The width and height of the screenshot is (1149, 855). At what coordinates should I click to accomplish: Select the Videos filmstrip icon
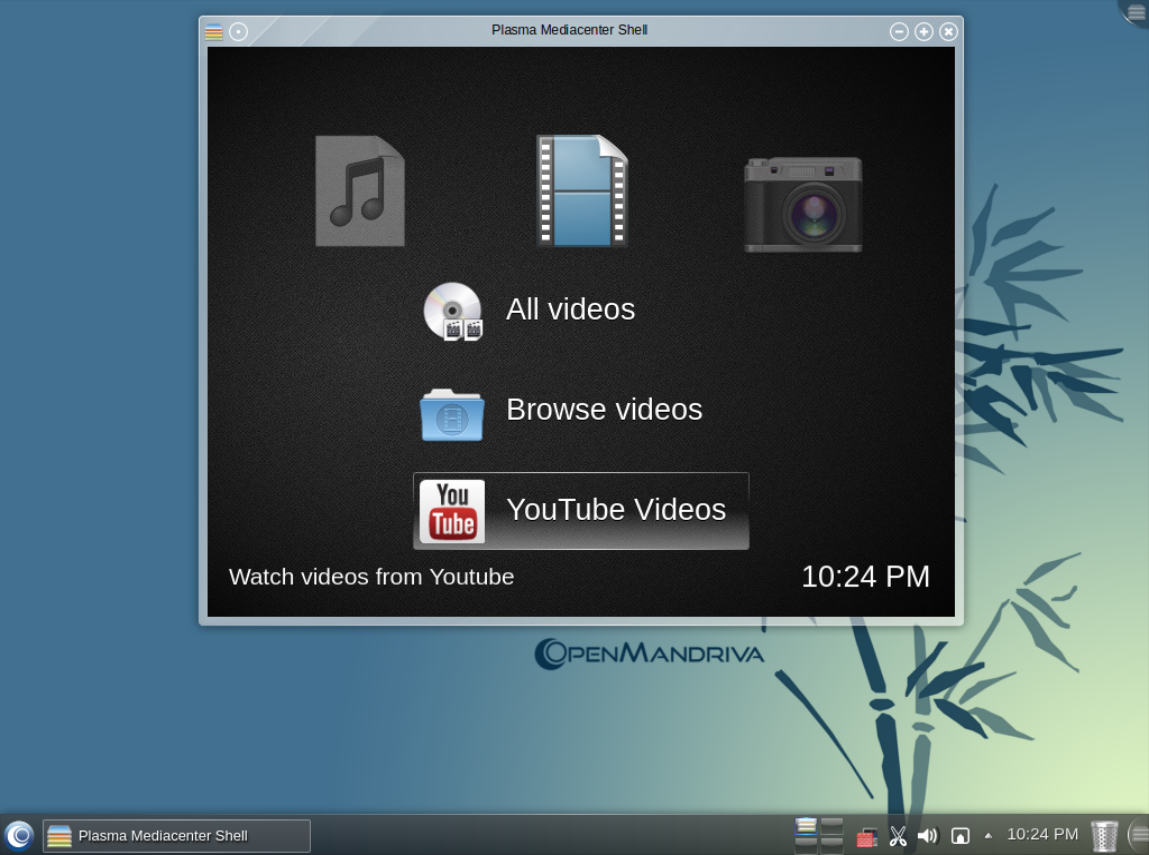pyautogui.click(x=582, y=191)
